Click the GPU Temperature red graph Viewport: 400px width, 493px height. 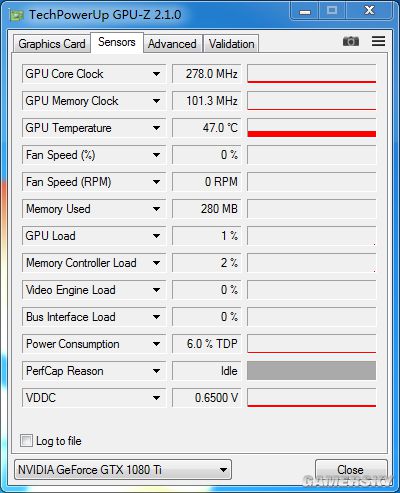[x=312, y=128]
